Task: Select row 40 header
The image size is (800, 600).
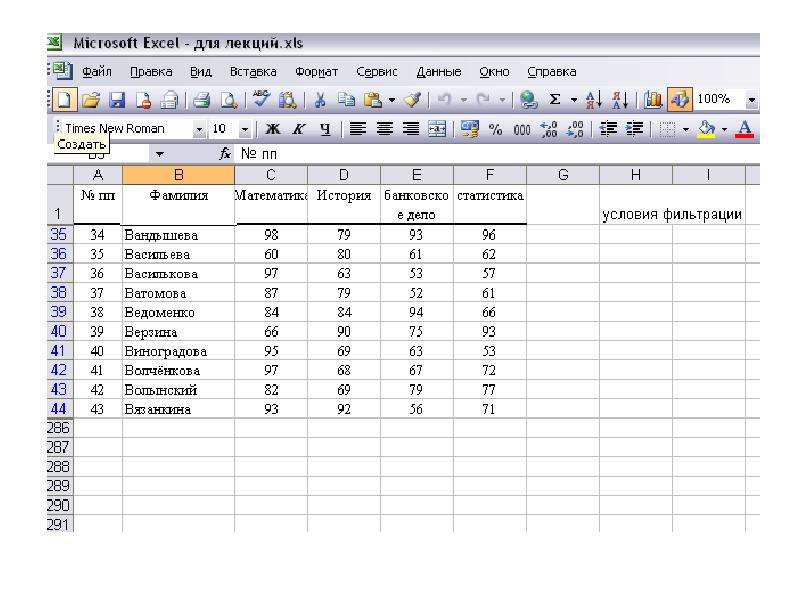Action: point(59,332)
